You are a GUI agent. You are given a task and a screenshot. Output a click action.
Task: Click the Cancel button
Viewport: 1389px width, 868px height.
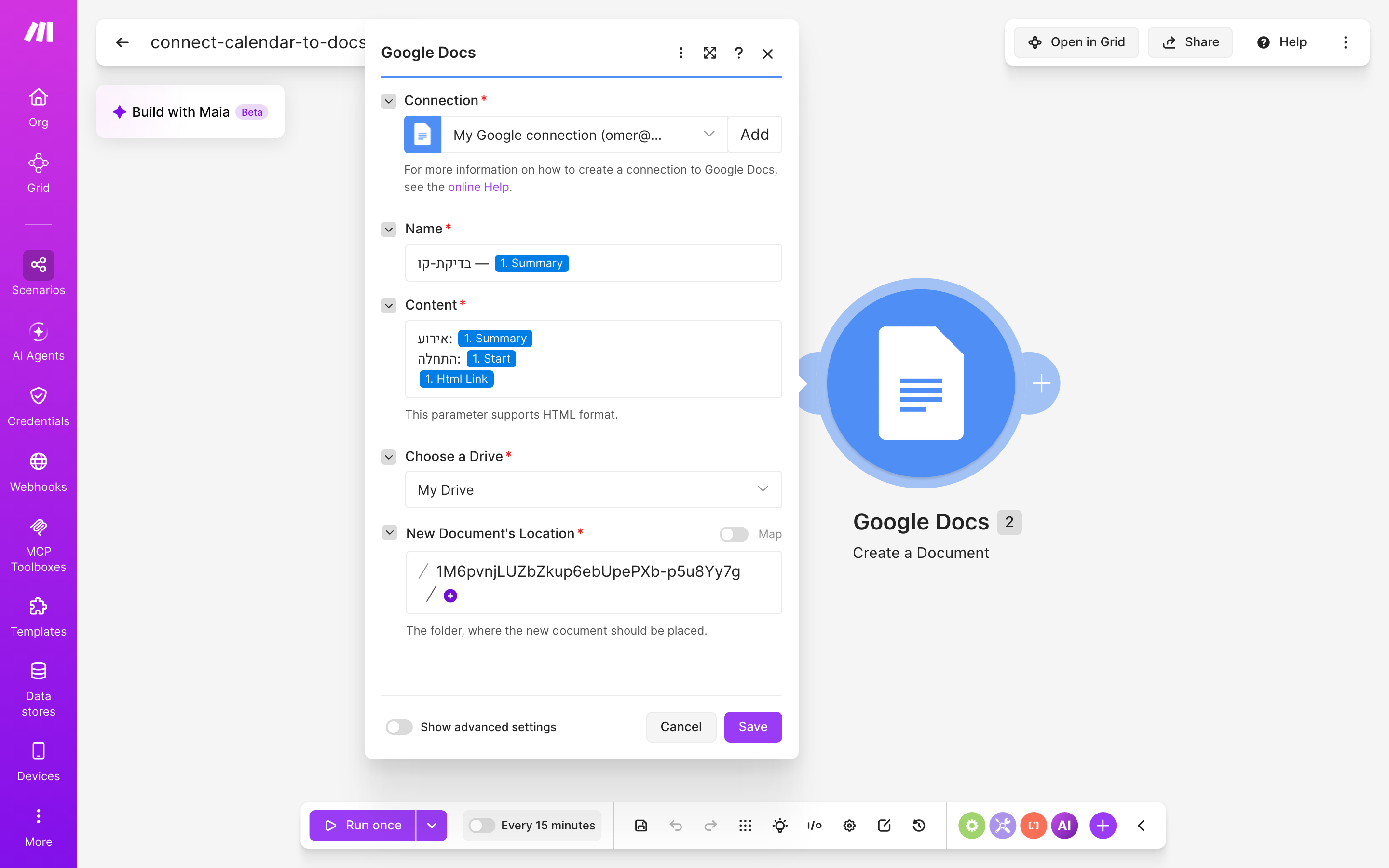pos(681,727)
